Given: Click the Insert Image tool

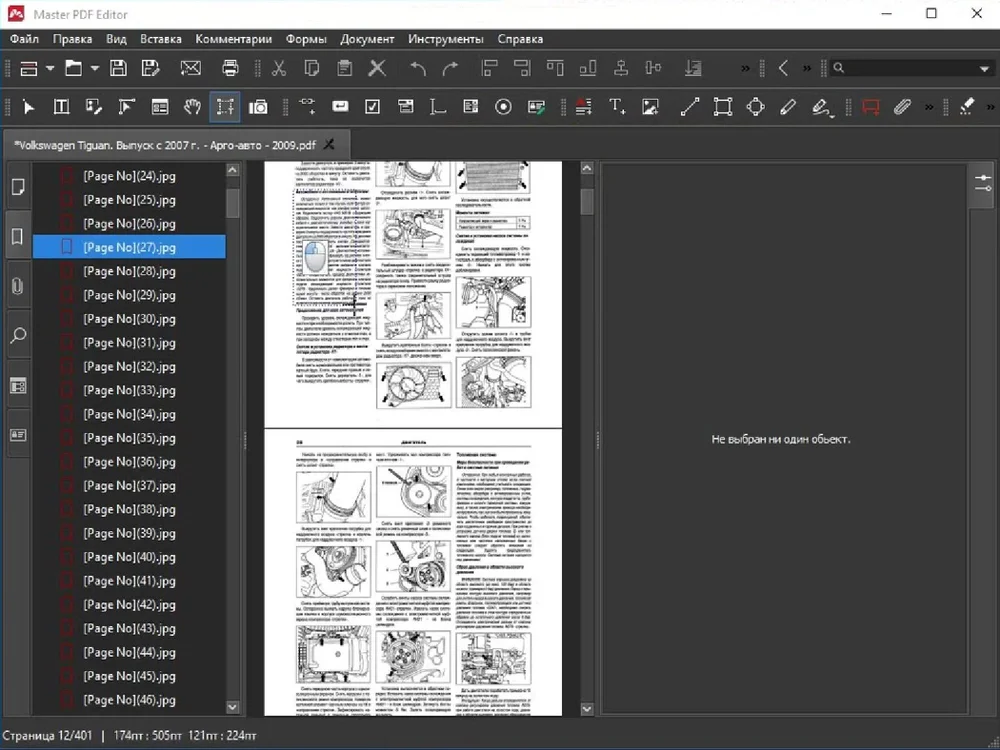Looking at the screenshot, I should pyautogui.click(x=650, y=107).
